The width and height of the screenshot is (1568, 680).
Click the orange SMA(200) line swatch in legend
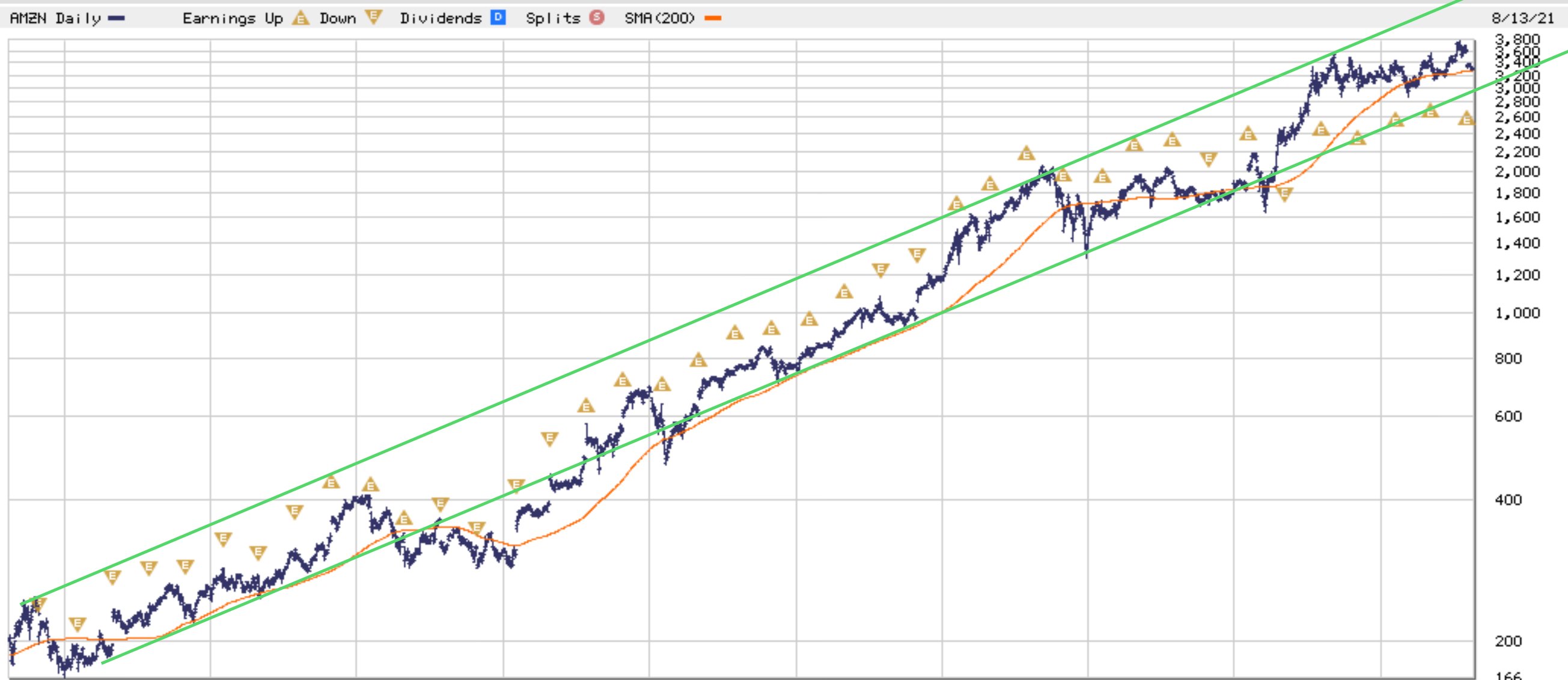pos(713,18)
